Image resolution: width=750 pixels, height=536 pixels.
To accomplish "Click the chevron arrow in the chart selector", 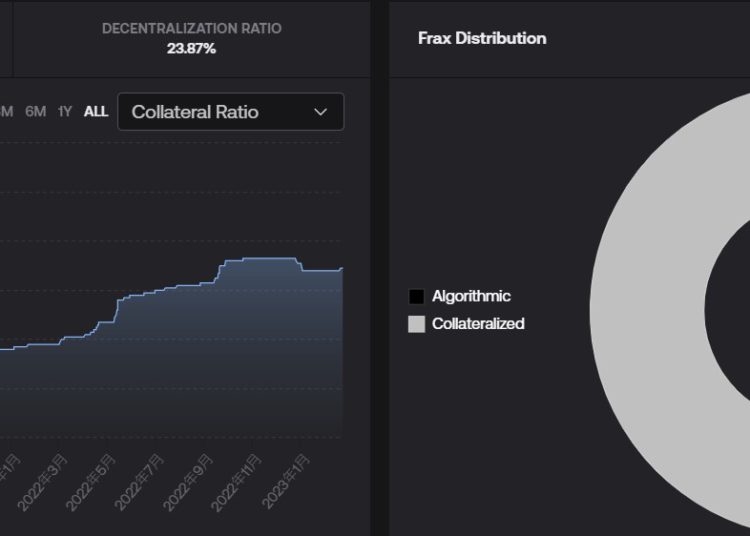I will click(320, 112).
